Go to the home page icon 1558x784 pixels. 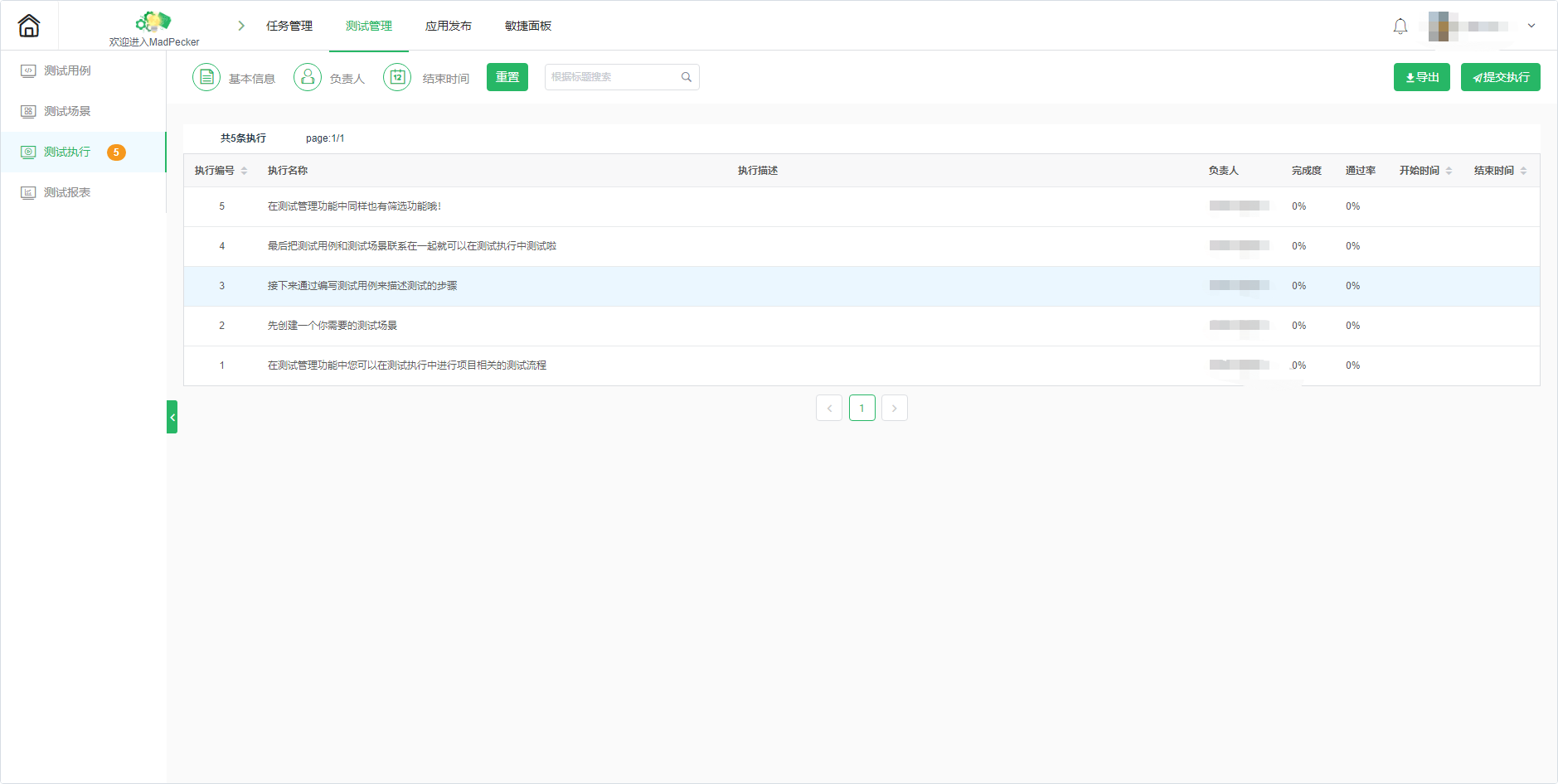click(x=29, y=26)
